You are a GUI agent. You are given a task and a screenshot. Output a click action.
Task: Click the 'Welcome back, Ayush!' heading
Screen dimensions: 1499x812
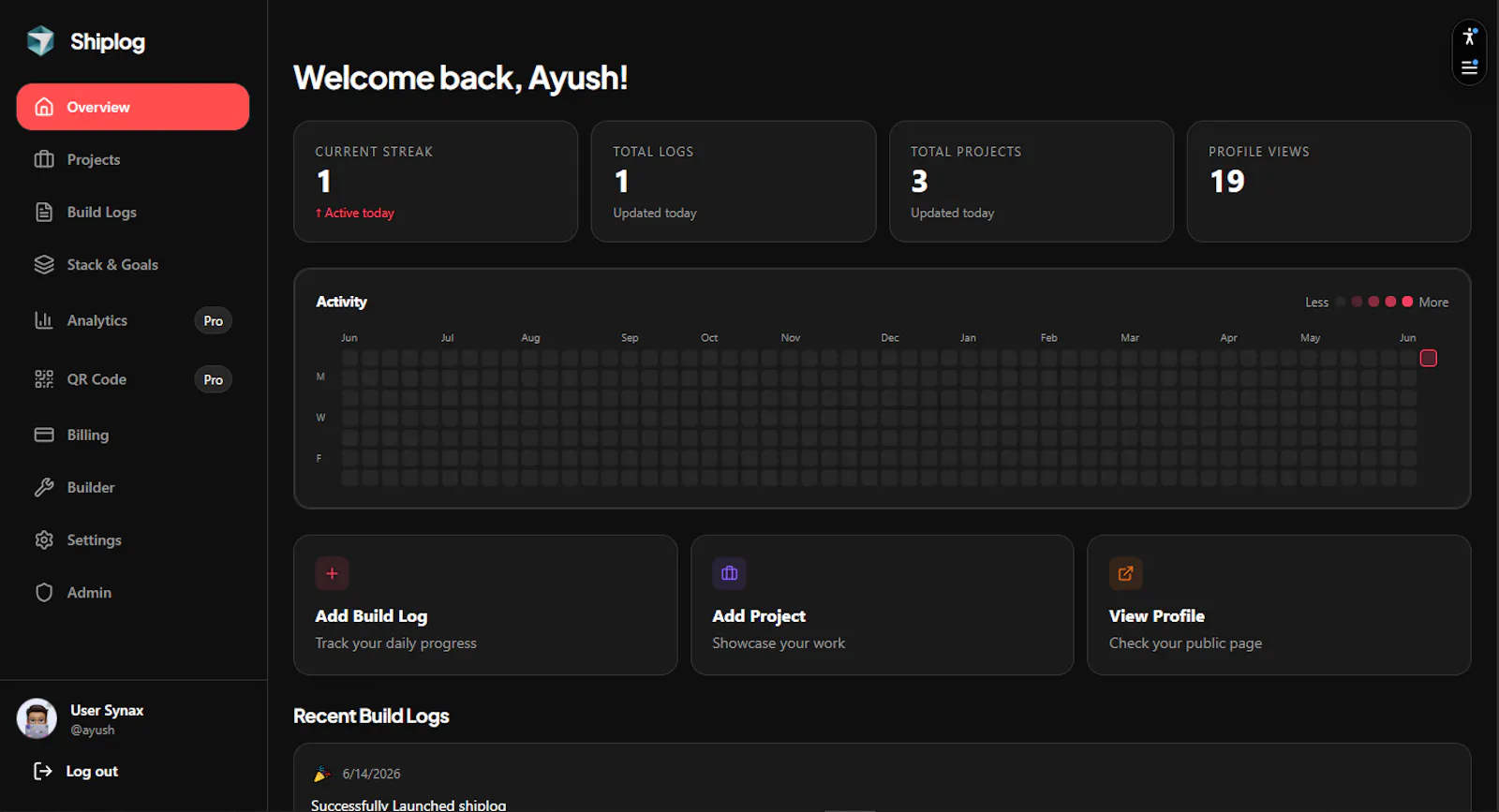point(460,78)
